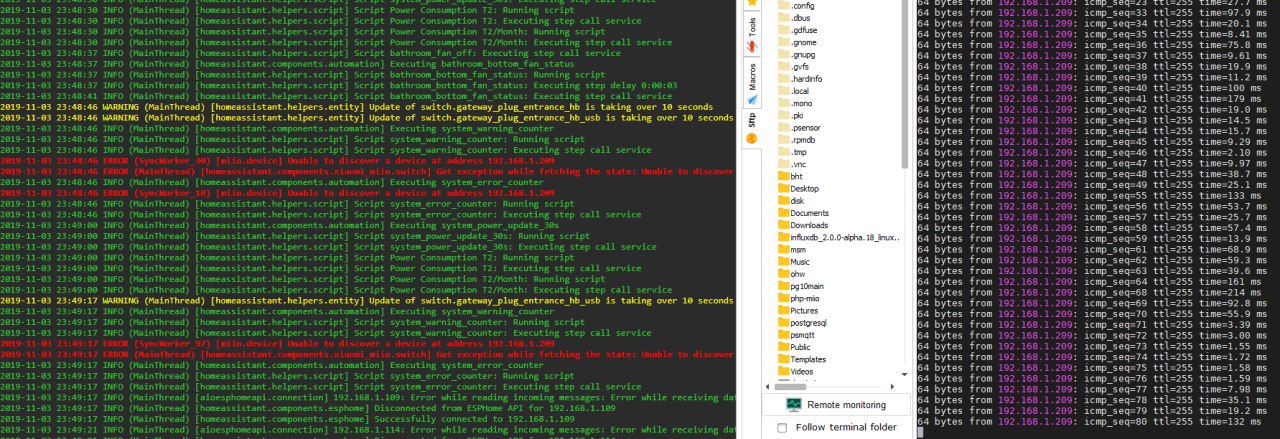Select the ohw folder
The height and width of the screenshot is (439, 1280).
tap(791, 273)
